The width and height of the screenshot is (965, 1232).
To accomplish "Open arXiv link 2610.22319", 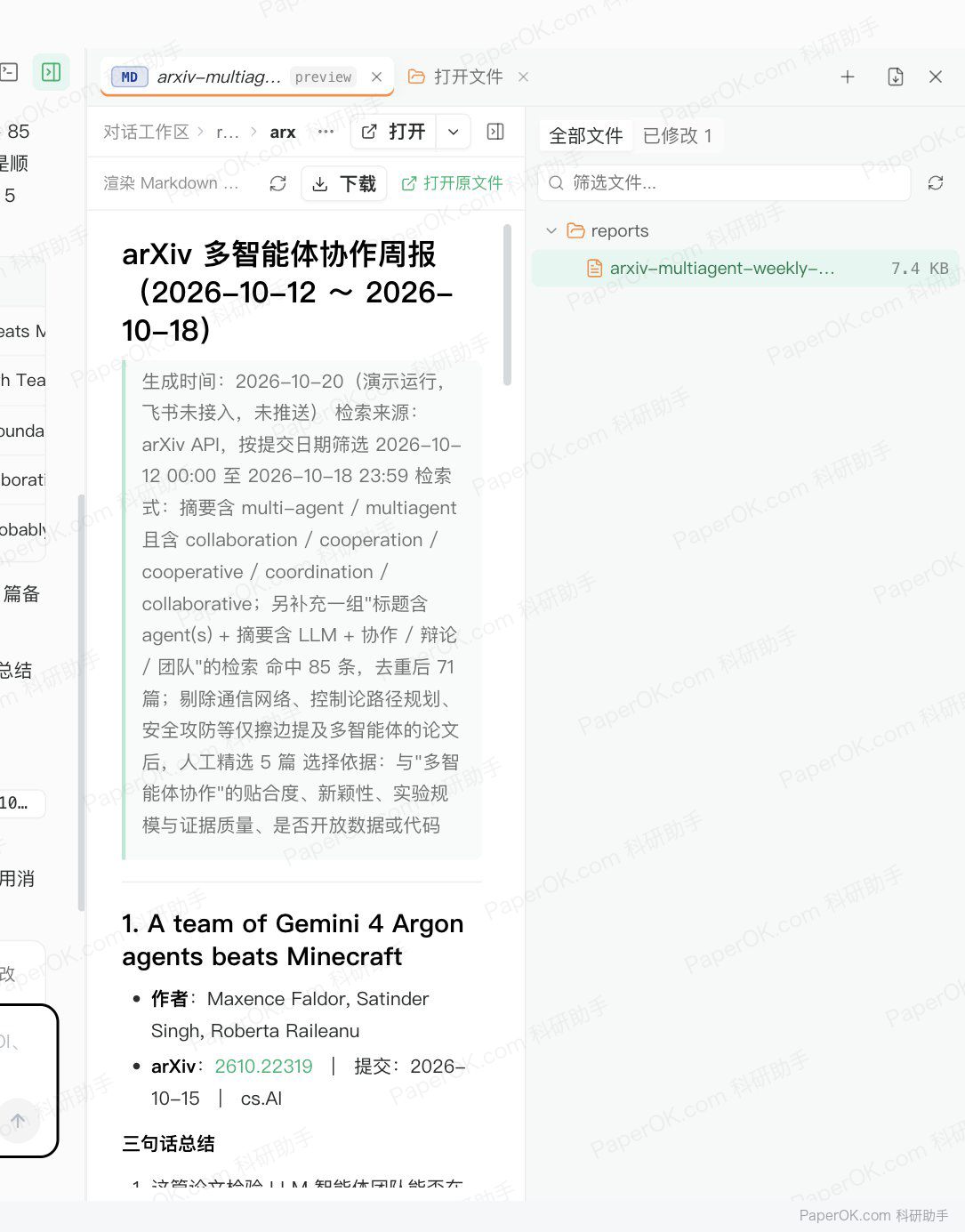I will click(x=263, y=1067).
